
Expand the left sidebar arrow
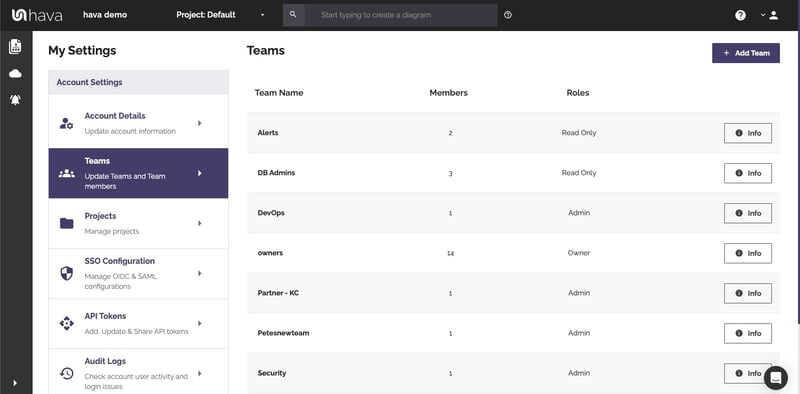[15, 383]
